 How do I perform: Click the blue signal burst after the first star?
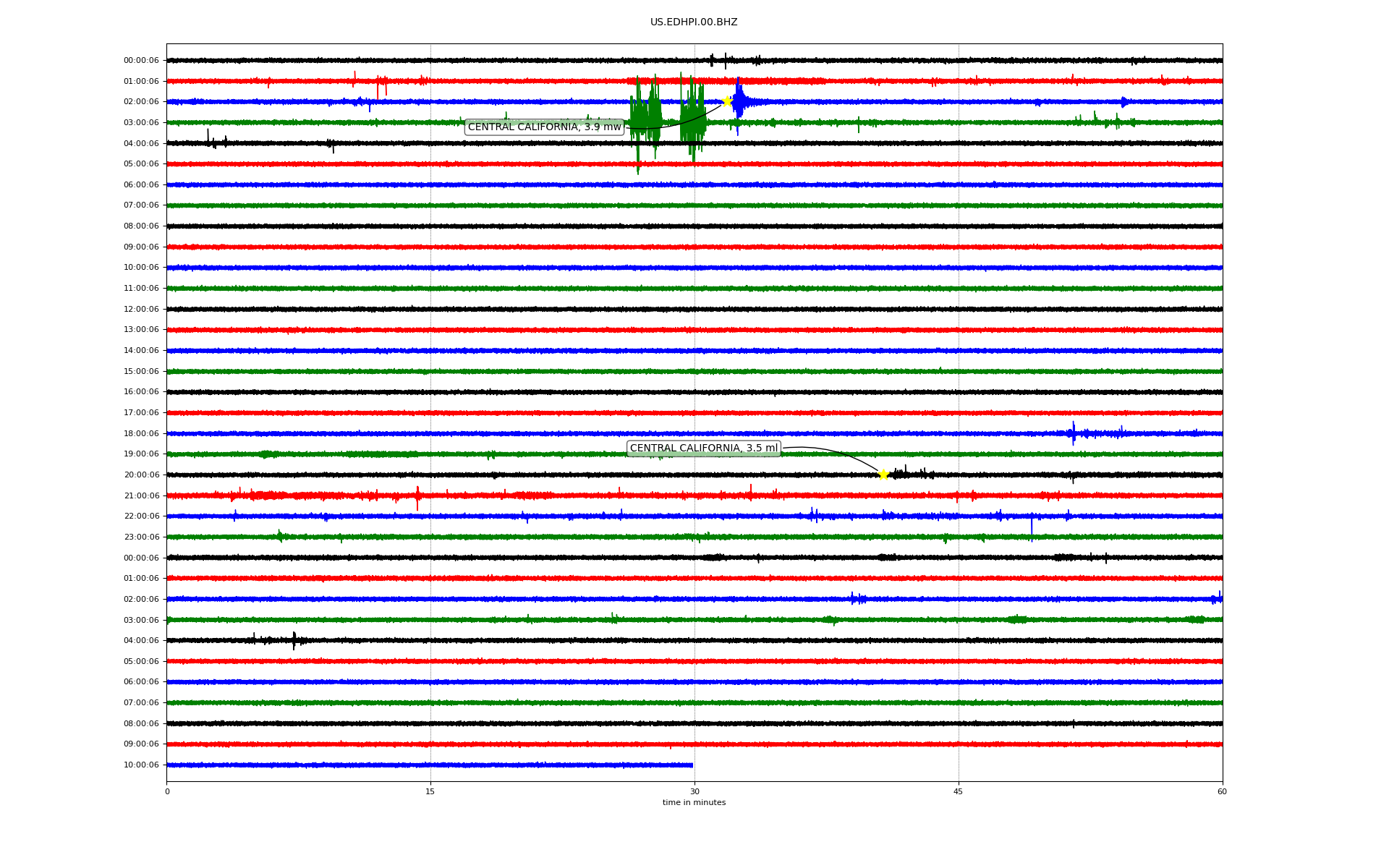pyautogui.click(x=739, y=102)
